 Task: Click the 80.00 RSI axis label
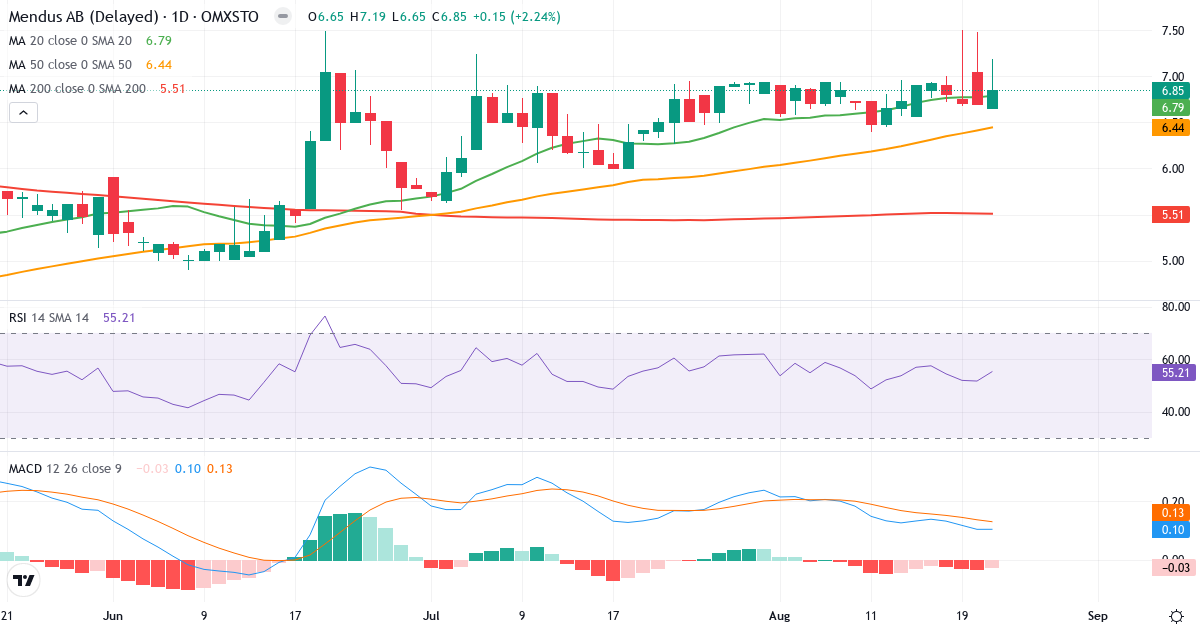(x=1174, y=307)
